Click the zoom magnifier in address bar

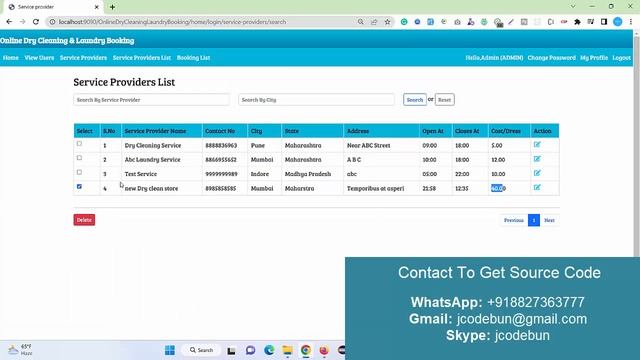[360, 22]
